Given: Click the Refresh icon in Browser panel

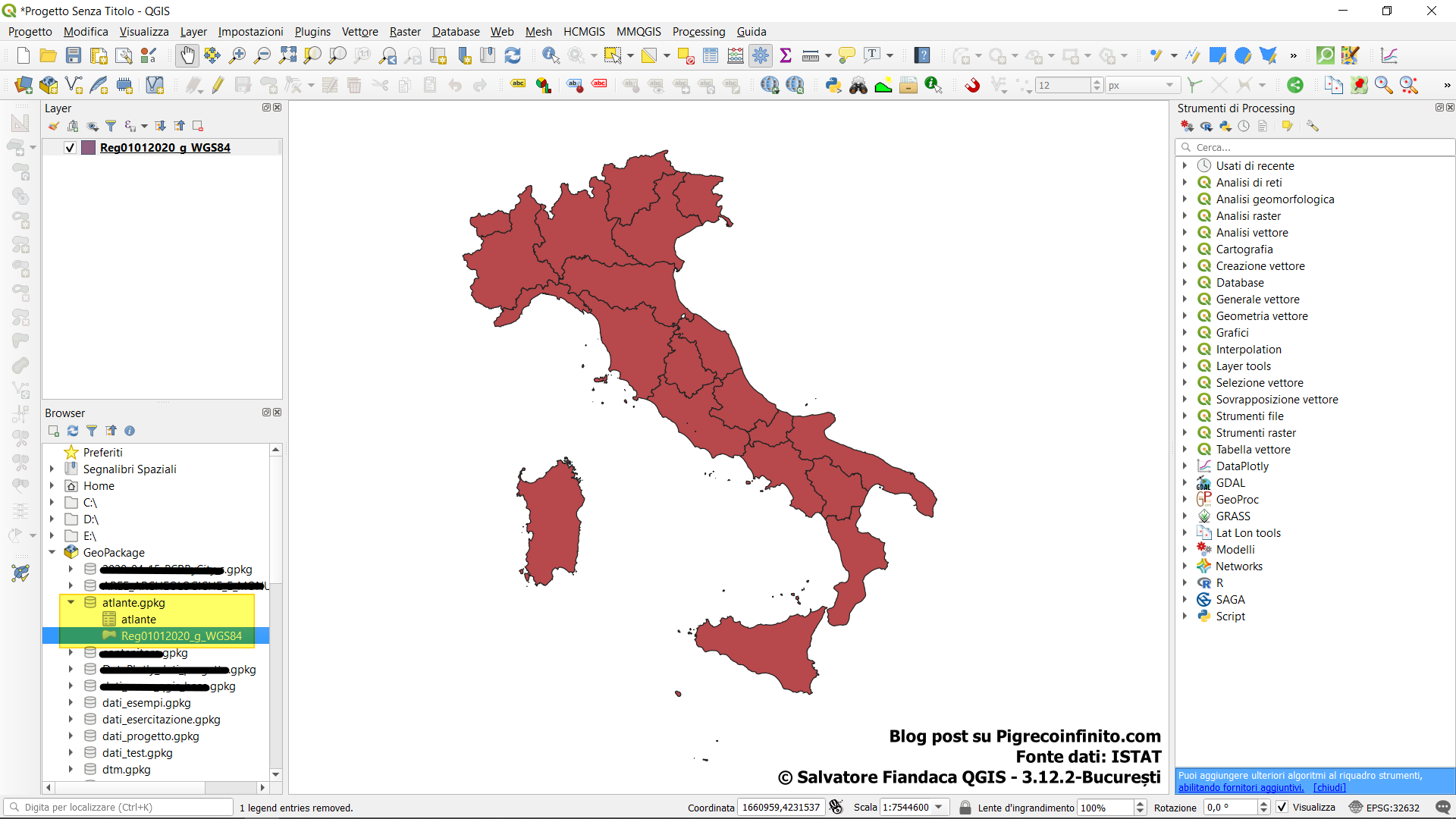Looking at the screenshot, I should coord(73,431).
